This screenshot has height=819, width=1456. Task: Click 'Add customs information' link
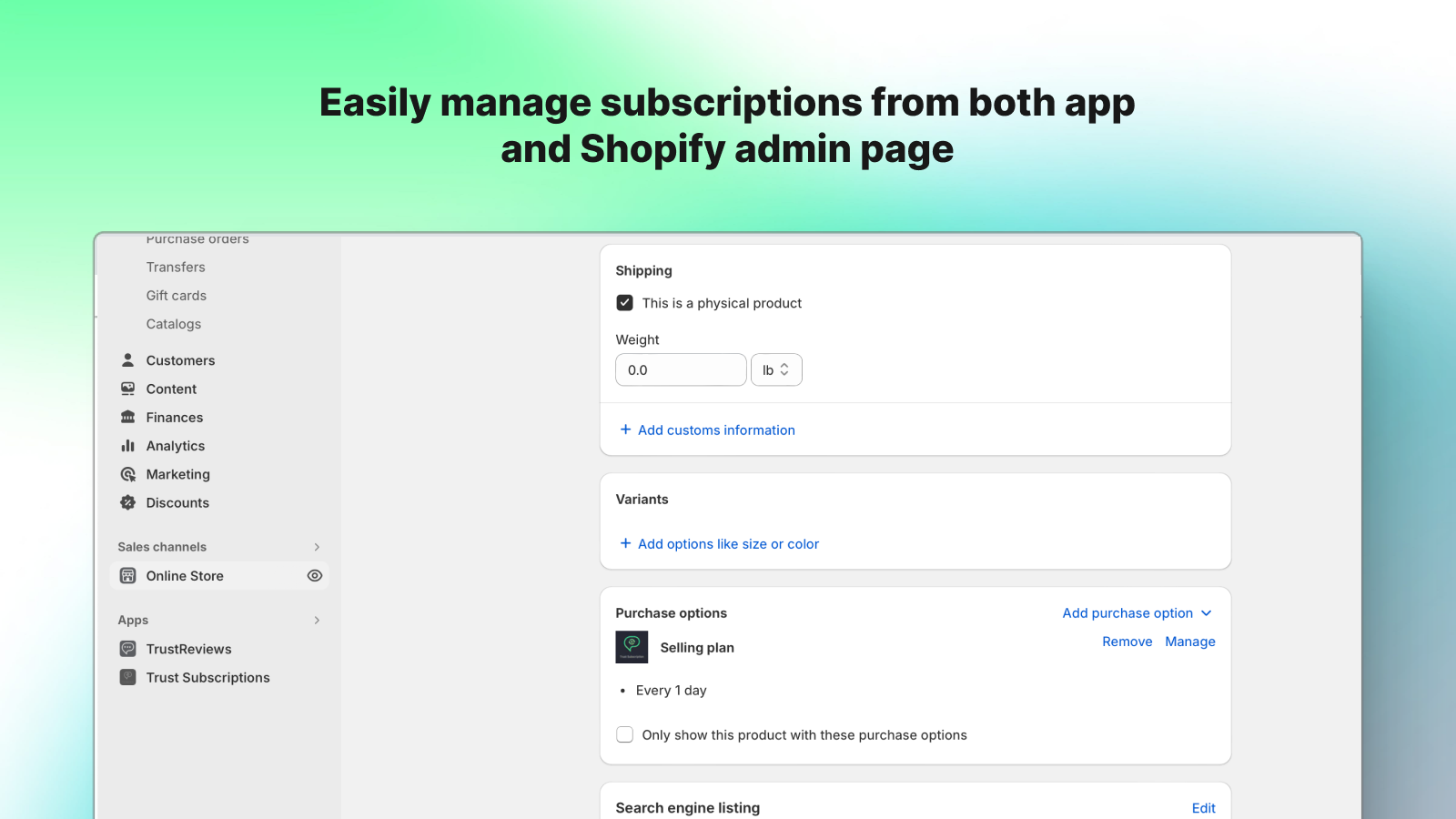[x=716, y=430]
